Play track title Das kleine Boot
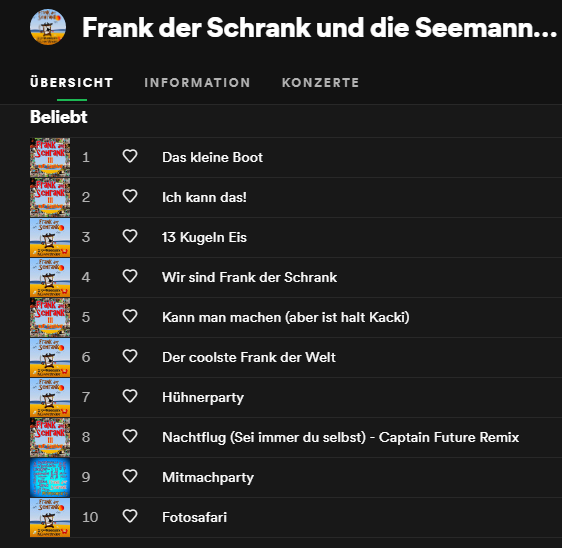The height and width of the screenshot is (548, 562). pyautogui.click(x=213, y=157)
